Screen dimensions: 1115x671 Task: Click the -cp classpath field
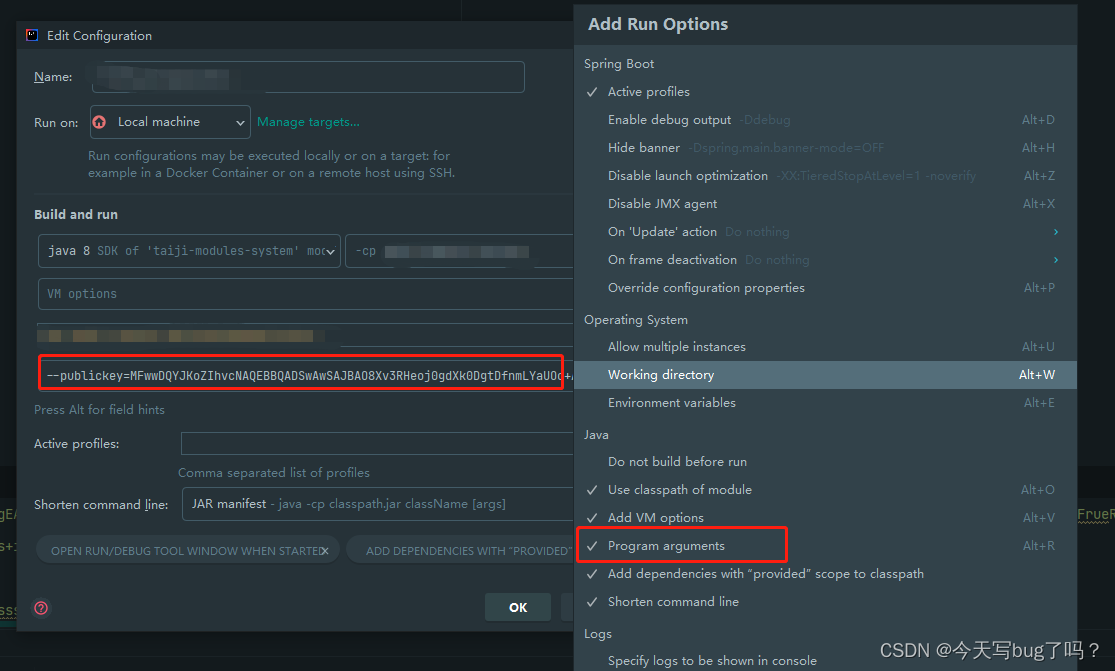coord(459,251)
